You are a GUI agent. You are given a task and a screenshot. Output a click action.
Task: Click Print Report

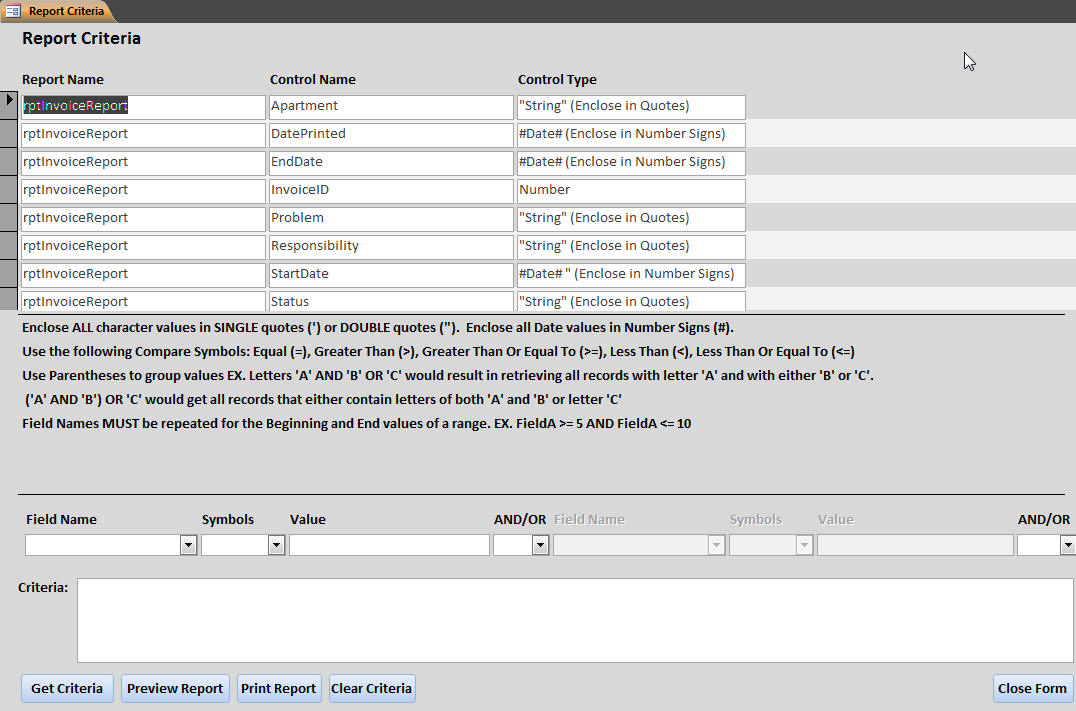point(279,688)
